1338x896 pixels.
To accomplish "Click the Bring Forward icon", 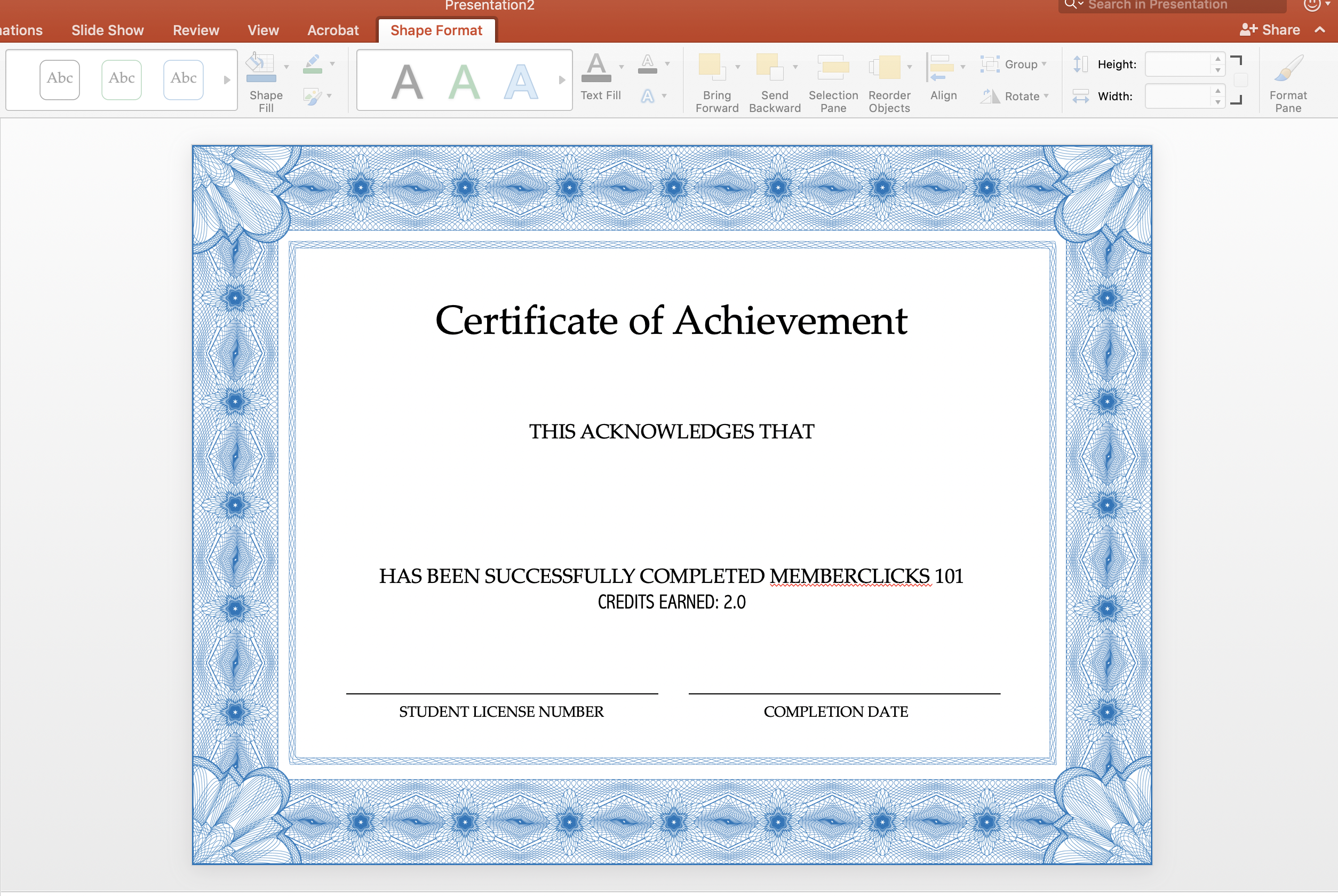I will coord(712,67).
